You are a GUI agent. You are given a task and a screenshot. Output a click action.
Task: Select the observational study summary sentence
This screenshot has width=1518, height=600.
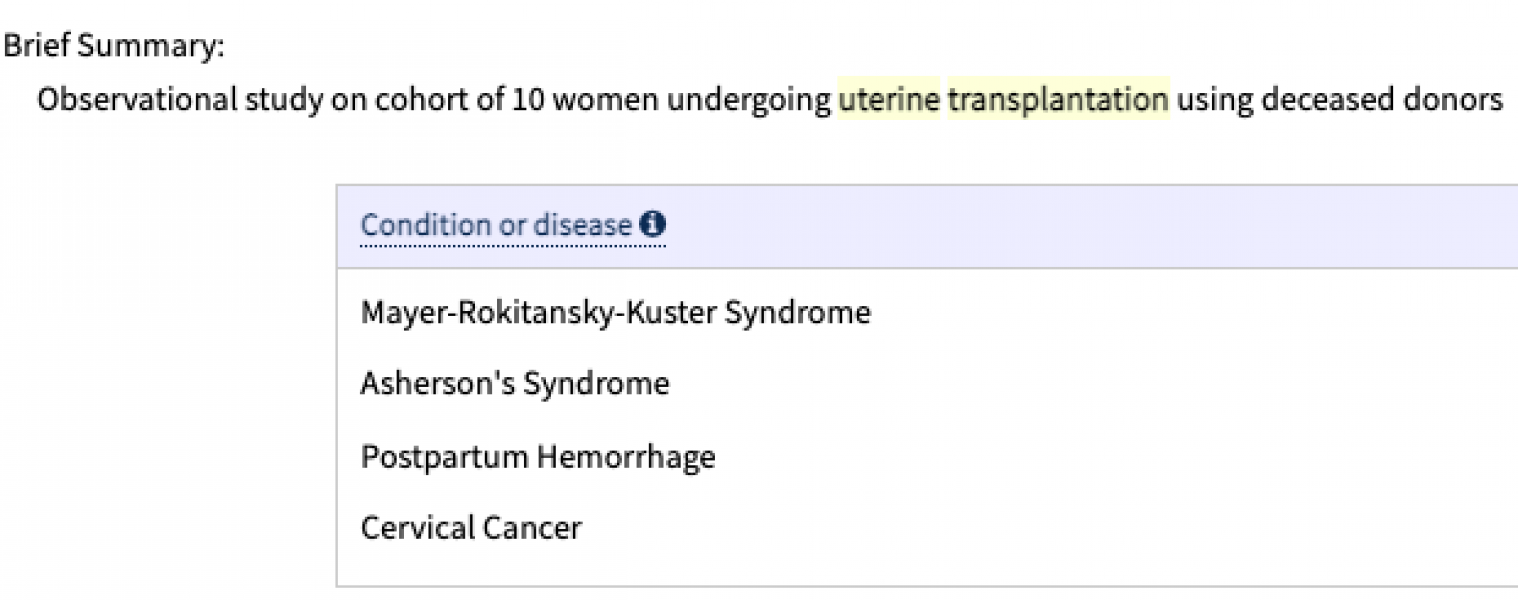770,98
